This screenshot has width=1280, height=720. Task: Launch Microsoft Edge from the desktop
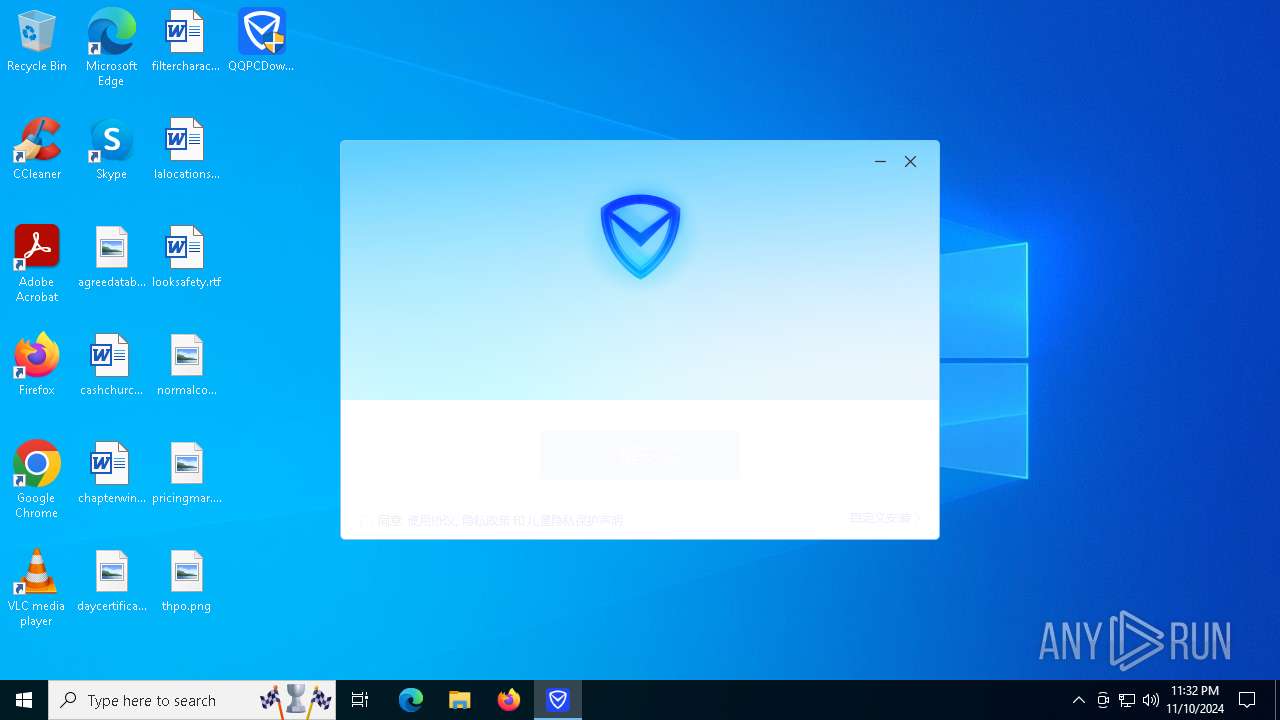(x=111, y=48)
